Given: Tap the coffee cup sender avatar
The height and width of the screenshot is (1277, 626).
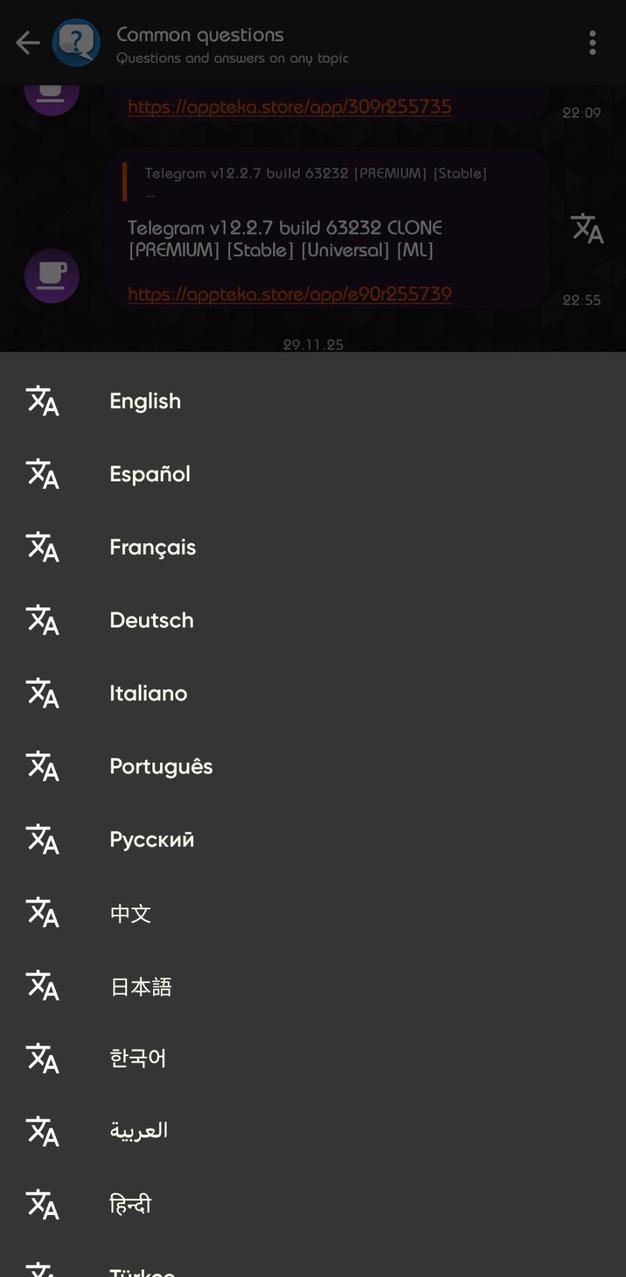Looking at the screenshot, I should point(51,275).
